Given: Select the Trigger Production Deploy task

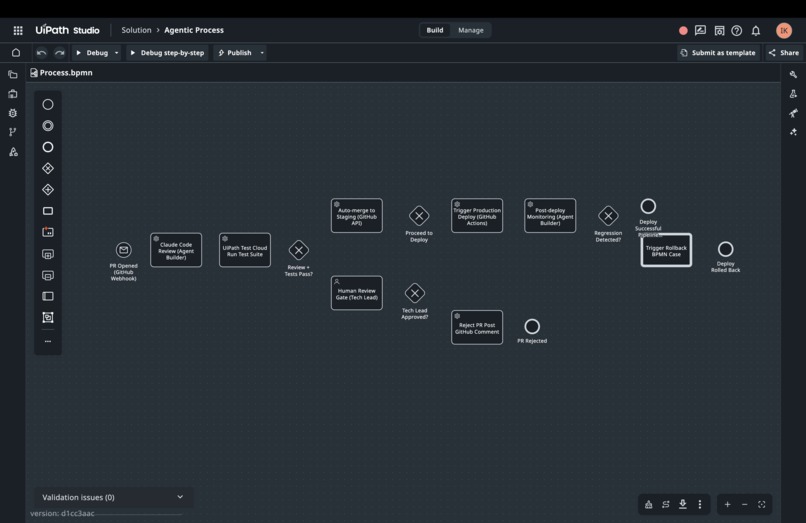Looking at the screenshot, I should 477,216.
